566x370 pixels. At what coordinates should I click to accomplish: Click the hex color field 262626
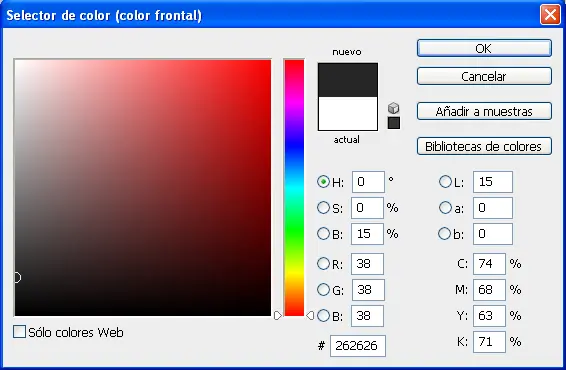[x=358, y=346]
